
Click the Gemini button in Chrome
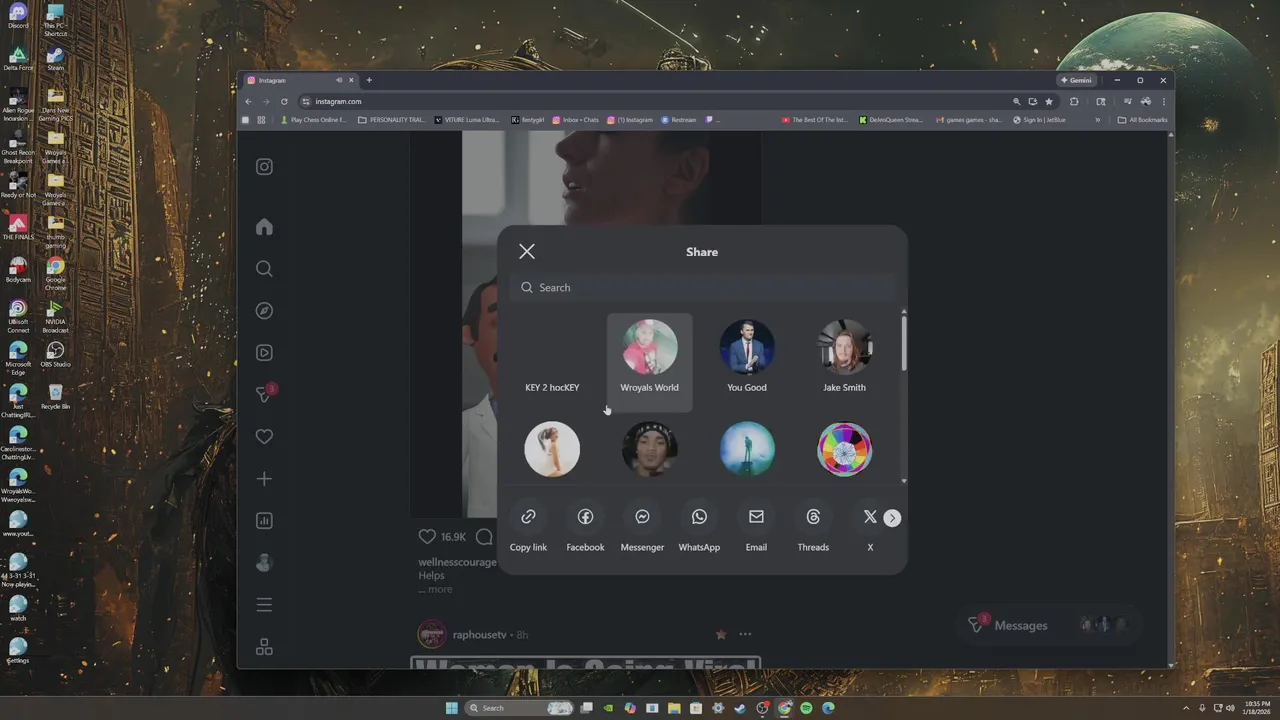[x=1076, y=80]
